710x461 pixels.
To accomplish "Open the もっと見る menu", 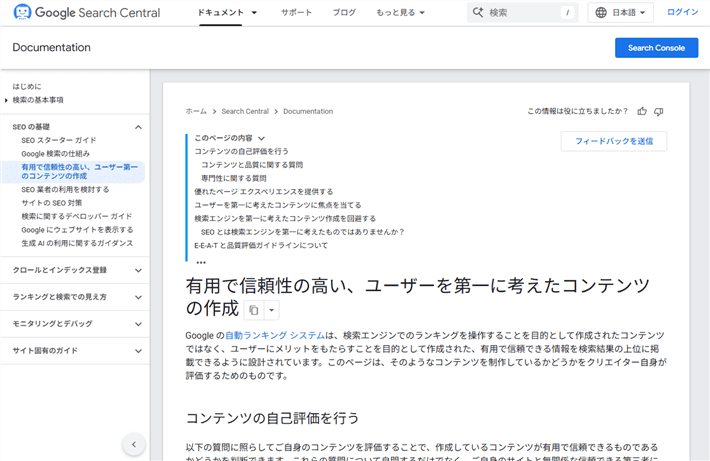I will [x=400, y=13].
